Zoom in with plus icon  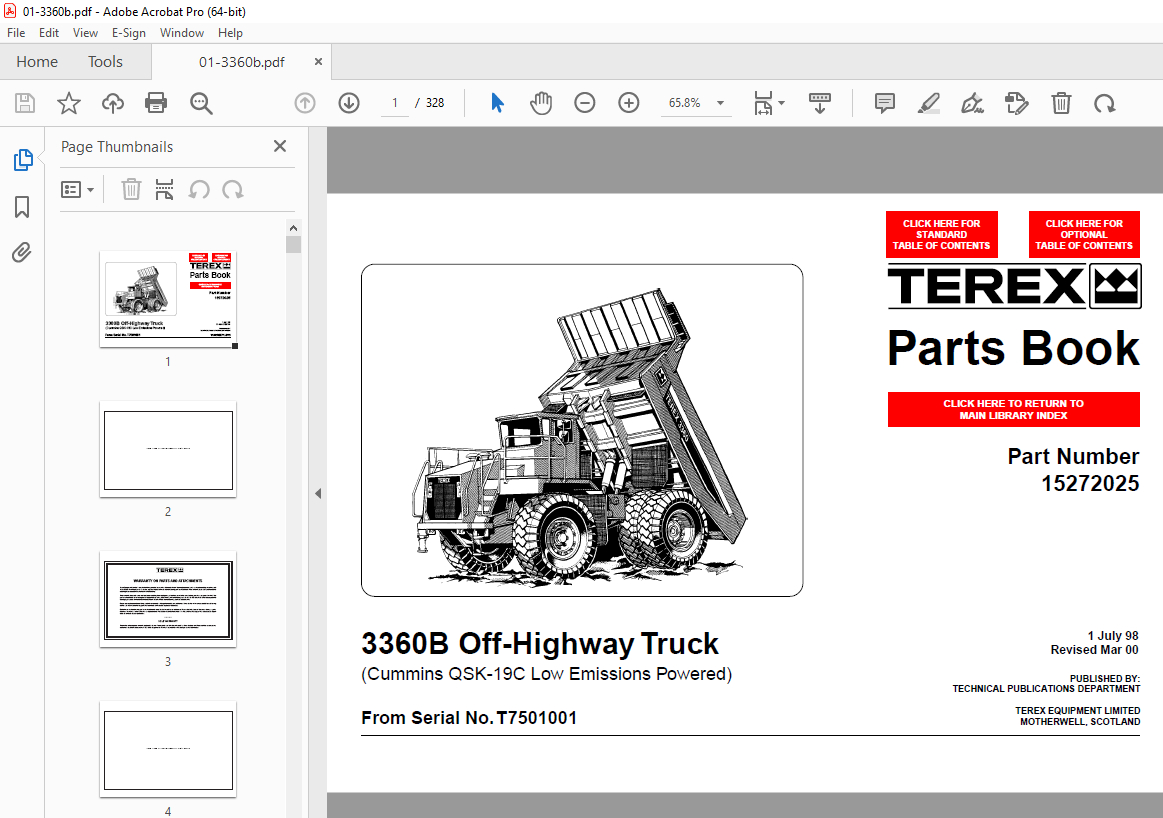point(628,103)
